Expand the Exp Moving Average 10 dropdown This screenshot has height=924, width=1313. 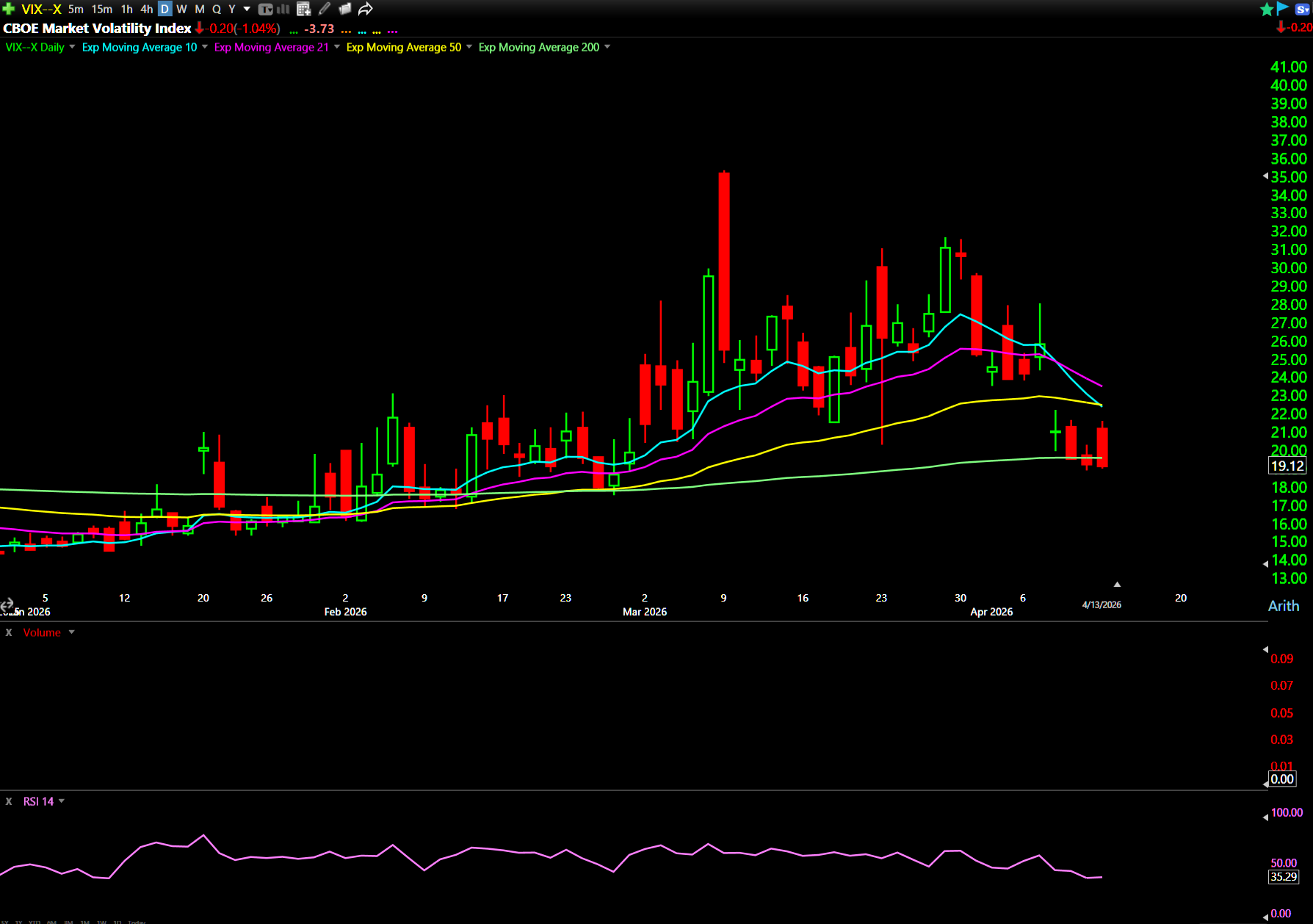click(205, 47)
